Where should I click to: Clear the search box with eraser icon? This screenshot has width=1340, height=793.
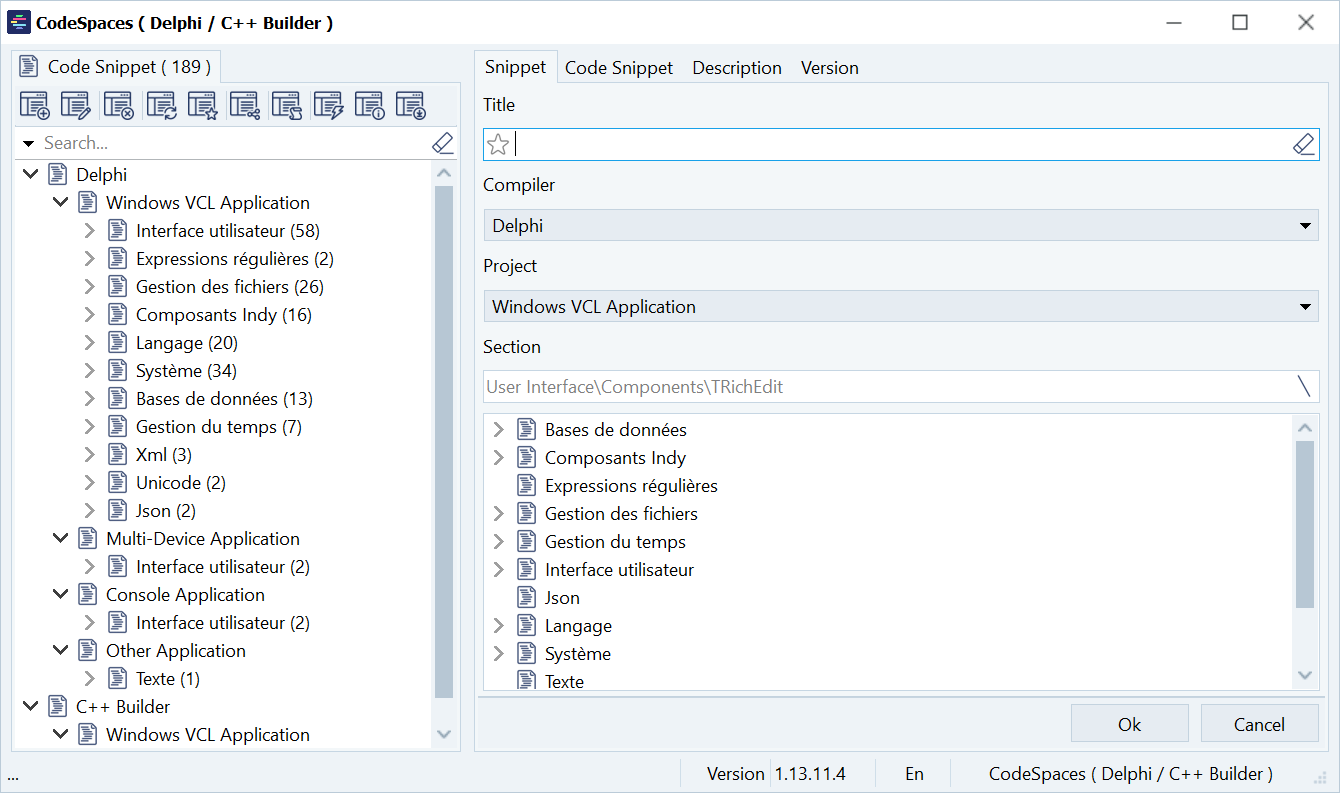[x=443, y=143]
